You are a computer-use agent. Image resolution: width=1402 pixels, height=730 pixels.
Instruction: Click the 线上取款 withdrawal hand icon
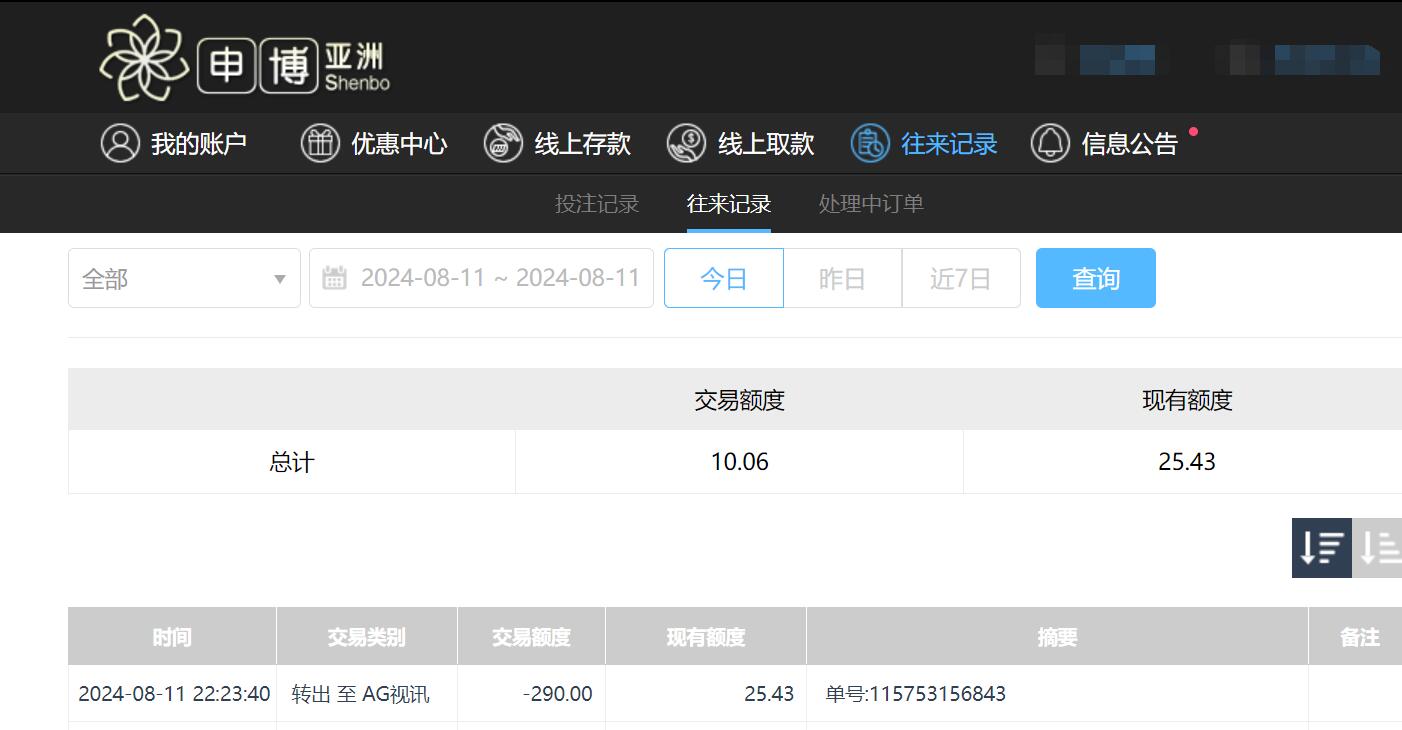pyautogui.click(x=686, y=143)
